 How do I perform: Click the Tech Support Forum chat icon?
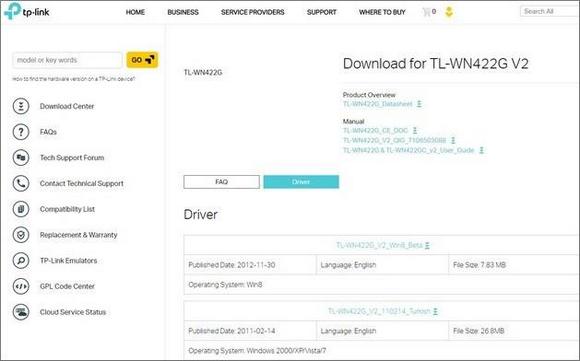point(21,158)
